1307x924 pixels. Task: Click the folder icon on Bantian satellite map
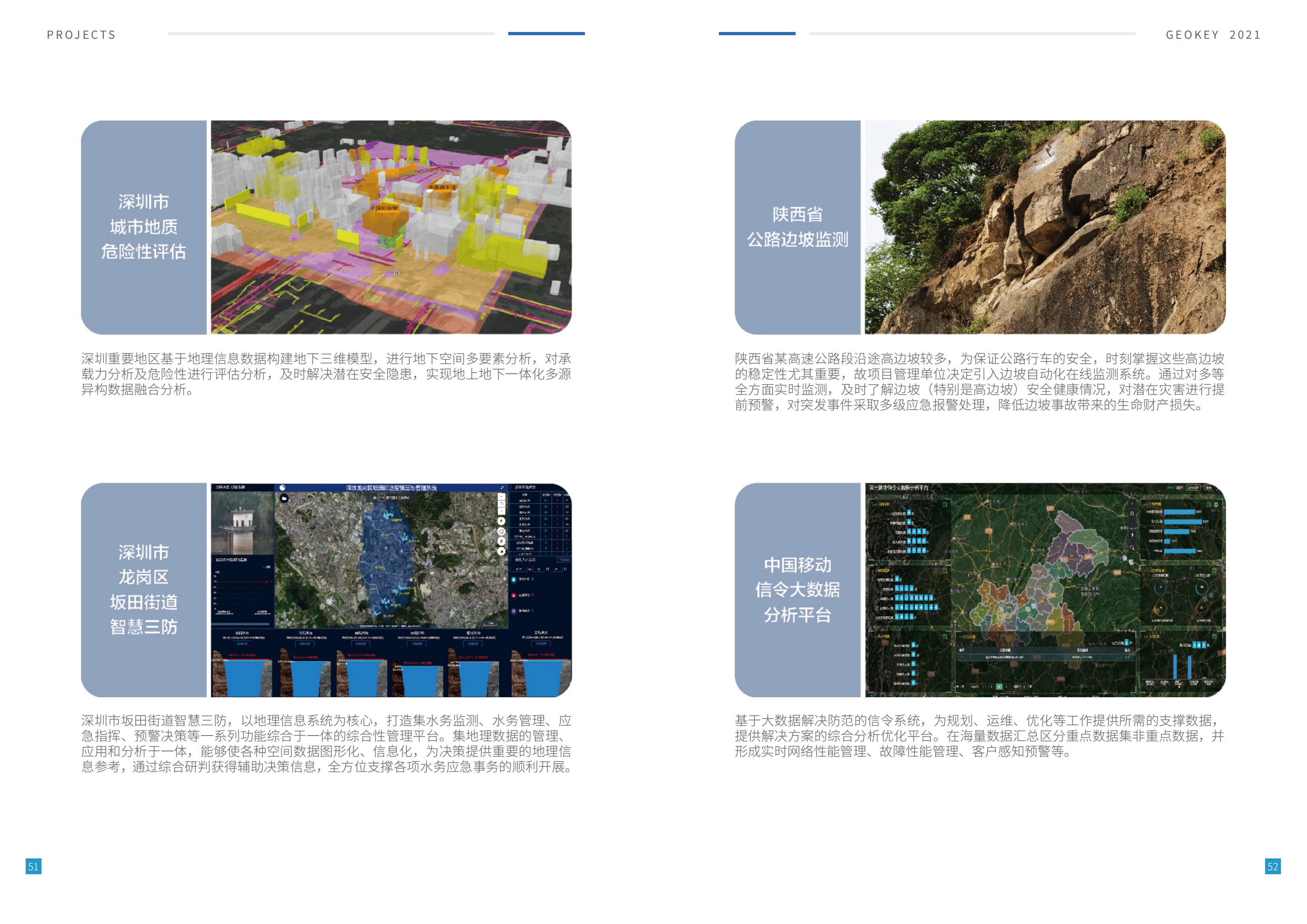pyautogui.click(x=284, y=499)
